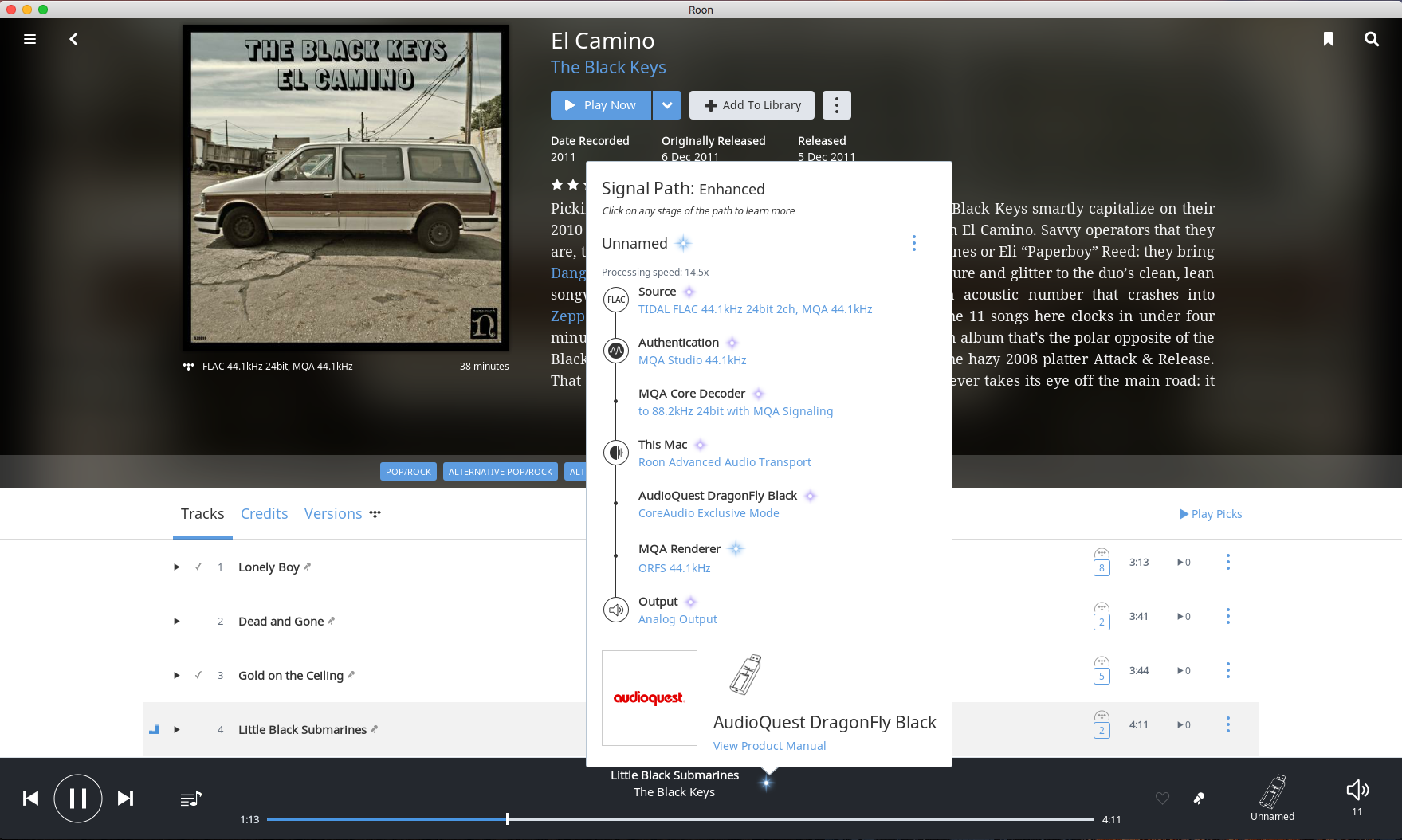The height and width of the screenshot is (840, 1402).
Task: Click the seek bar playhead at 1:13
Action: tap(507, 818)
